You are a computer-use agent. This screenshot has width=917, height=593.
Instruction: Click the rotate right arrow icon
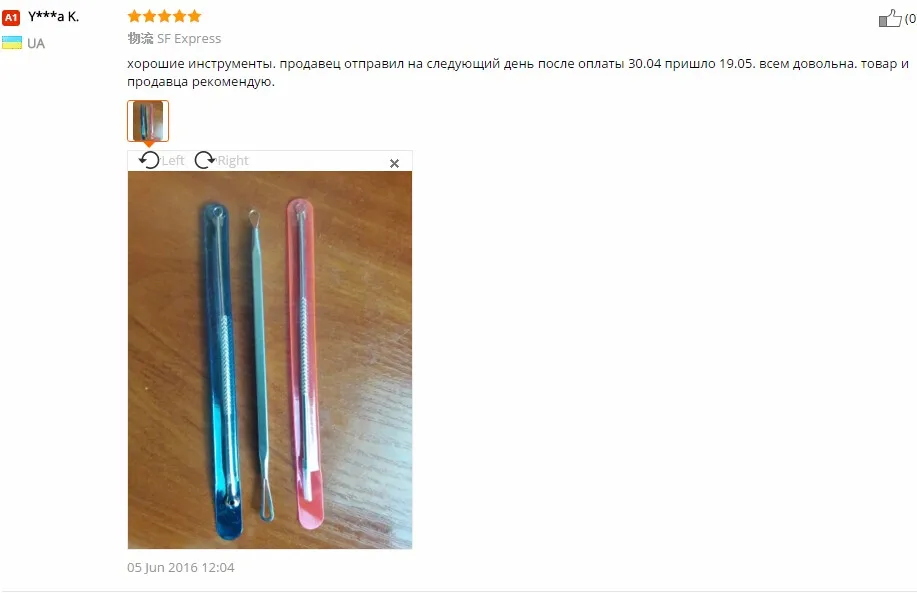click(205, 160)
